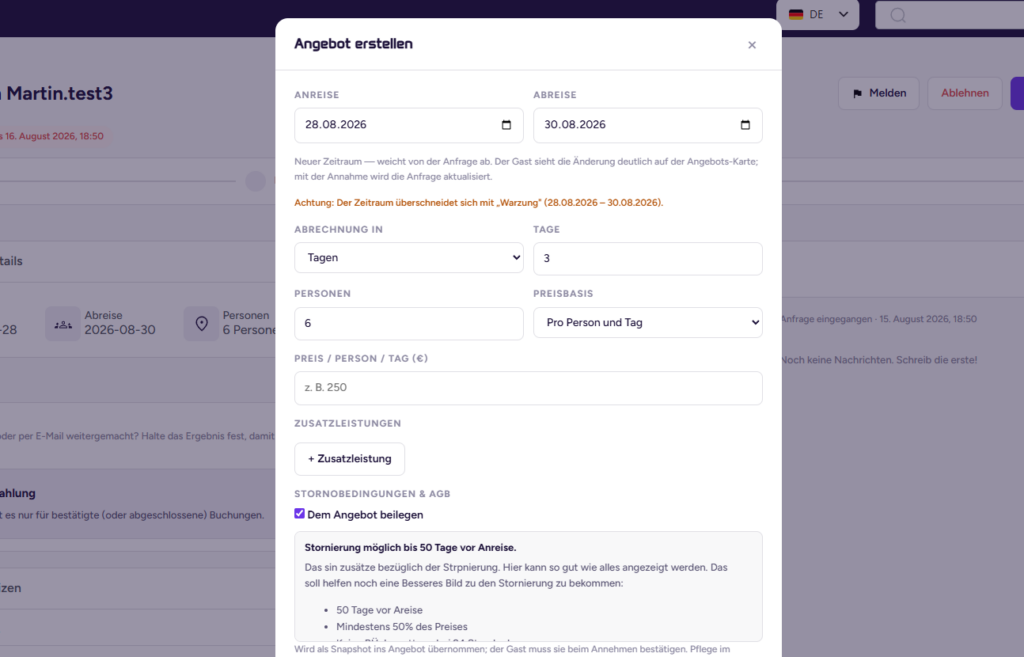
Task: Click the German flag icon
Action: pos(795,14)
